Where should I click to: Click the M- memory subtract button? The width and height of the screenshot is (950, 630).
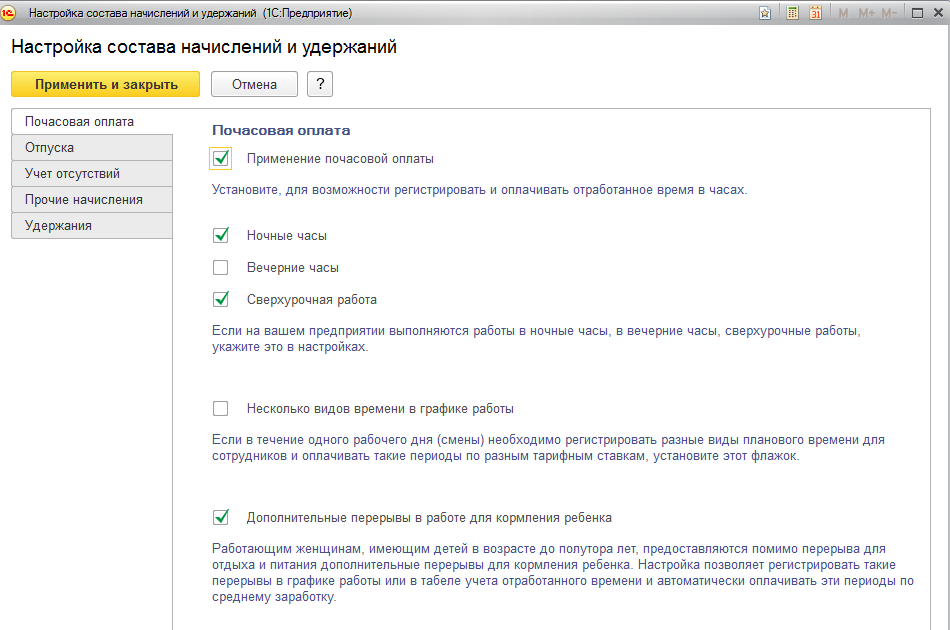pos(890,13)
